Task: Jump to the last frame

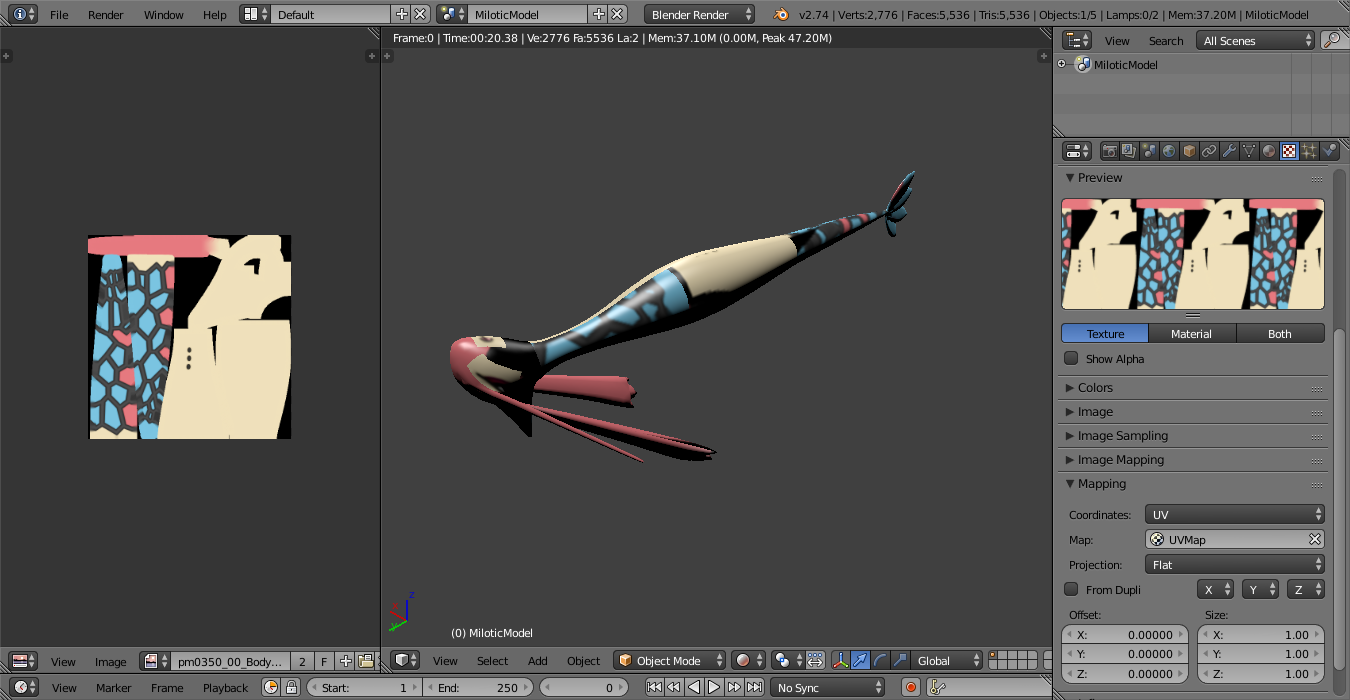Action: pyautogui.click(x=754, y=687)
